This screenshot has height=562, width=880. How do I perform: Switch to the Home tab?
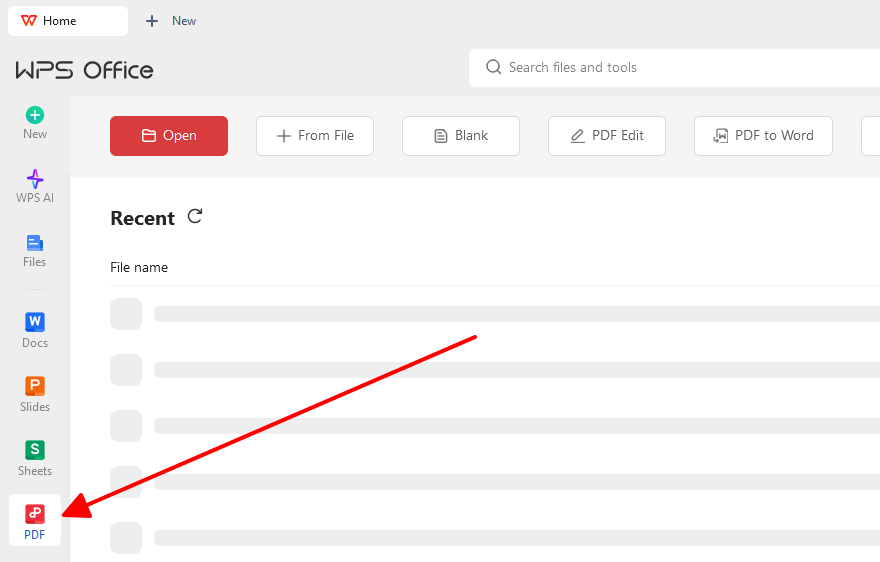(68, 21)
